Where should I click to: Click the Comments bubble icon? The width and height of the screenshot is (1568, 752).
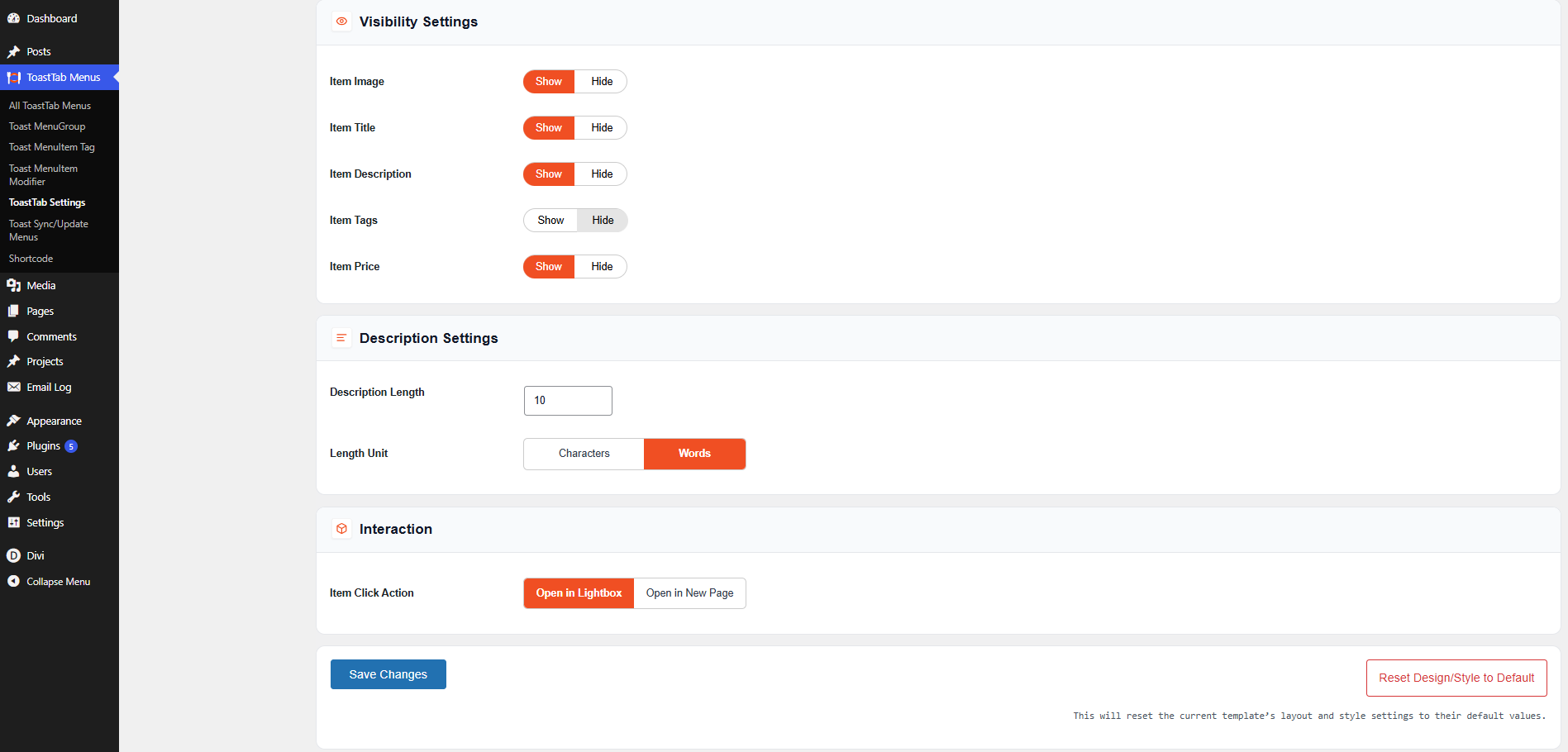pyautogui.click(x=13, y=336)
